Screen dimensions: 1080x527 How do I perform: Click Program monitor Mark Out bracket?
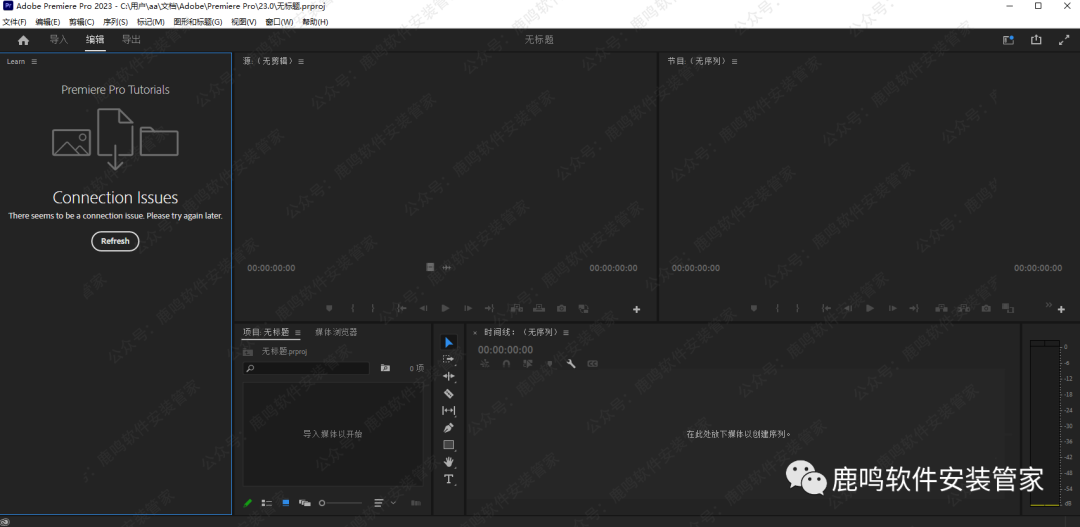pyautogui.click(x=798, y=309)
